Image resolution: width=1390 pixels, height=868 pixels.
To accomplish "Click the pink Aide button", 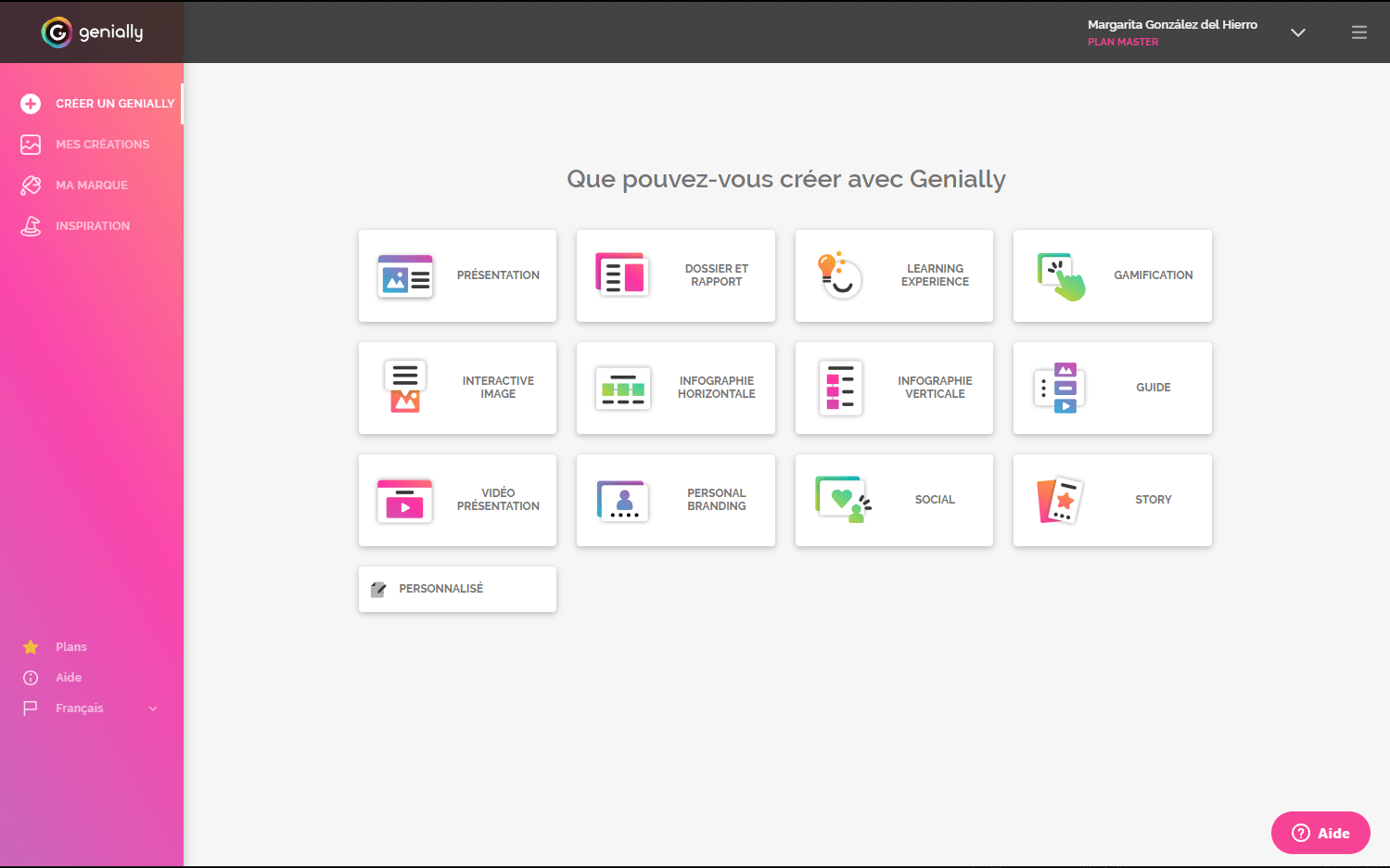I will click(1320, 833).
